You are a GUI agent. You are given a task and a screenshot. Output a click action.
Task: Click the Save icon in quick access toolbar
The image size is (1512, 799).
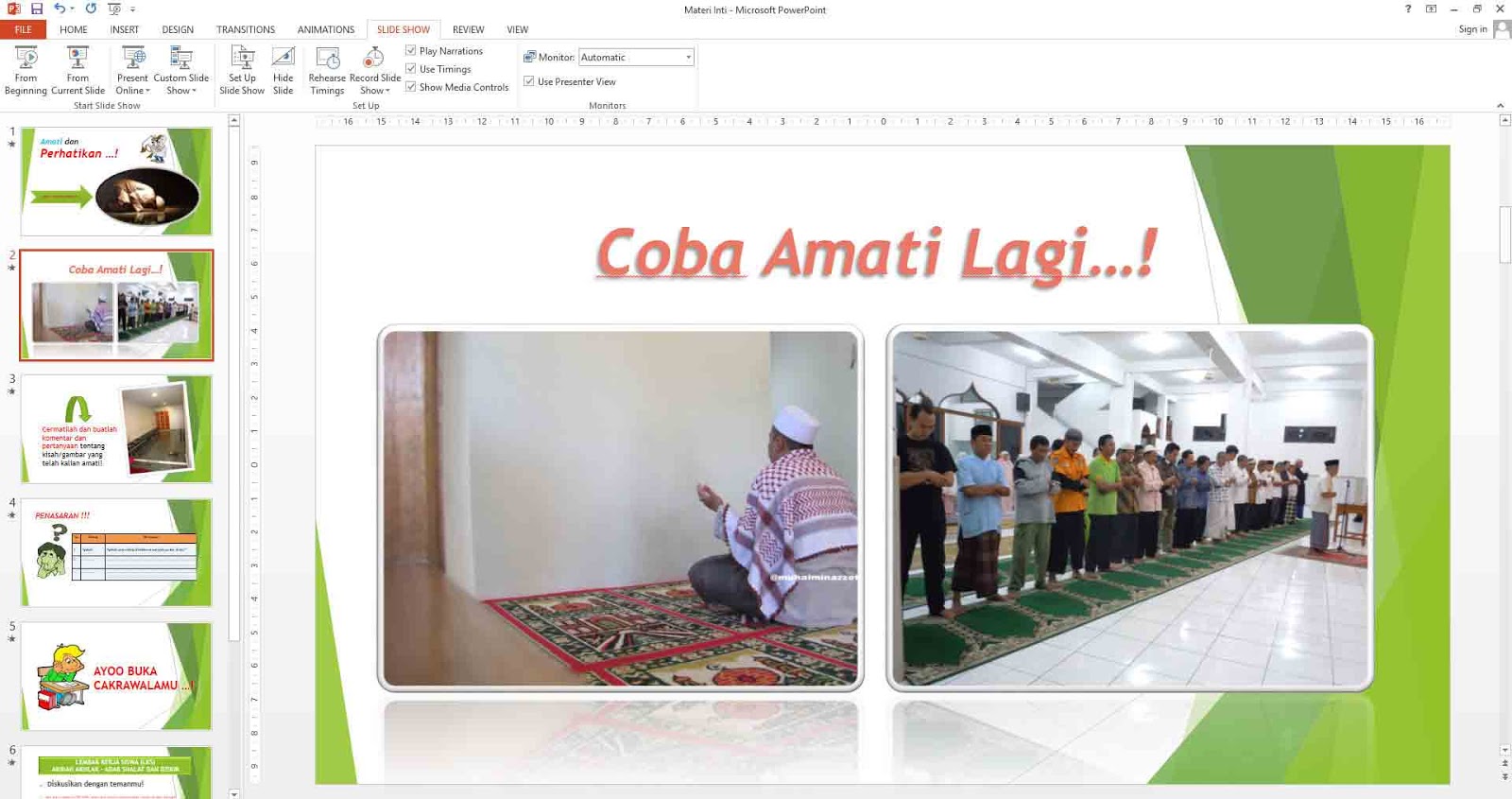tap(37, 9)
